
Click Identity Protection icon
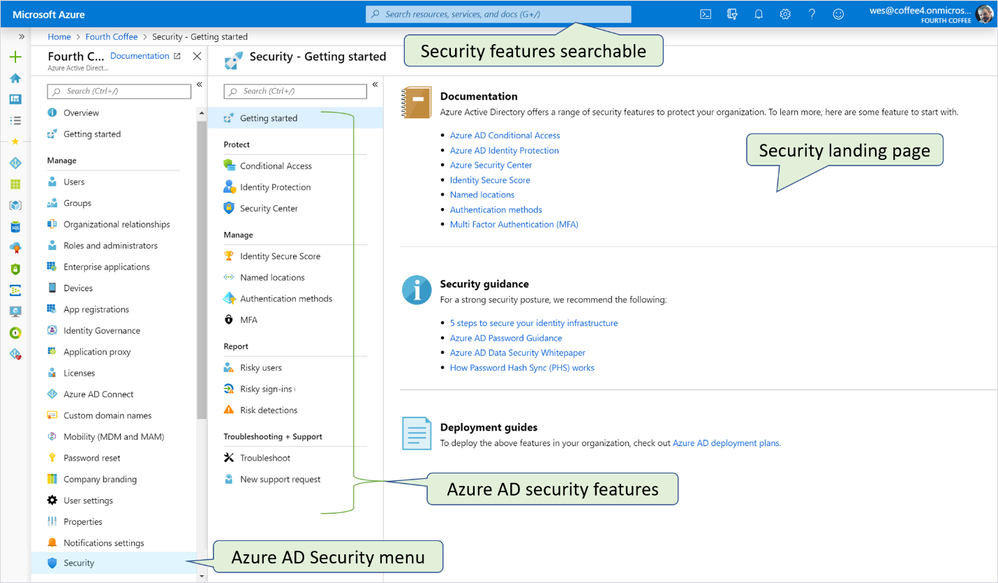coord(229,186)
